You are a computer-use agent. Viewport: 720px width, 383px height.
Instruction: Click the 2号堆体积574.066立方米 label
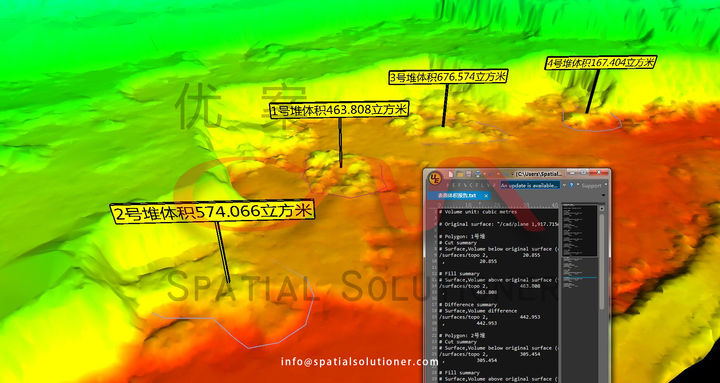[212, 212]
